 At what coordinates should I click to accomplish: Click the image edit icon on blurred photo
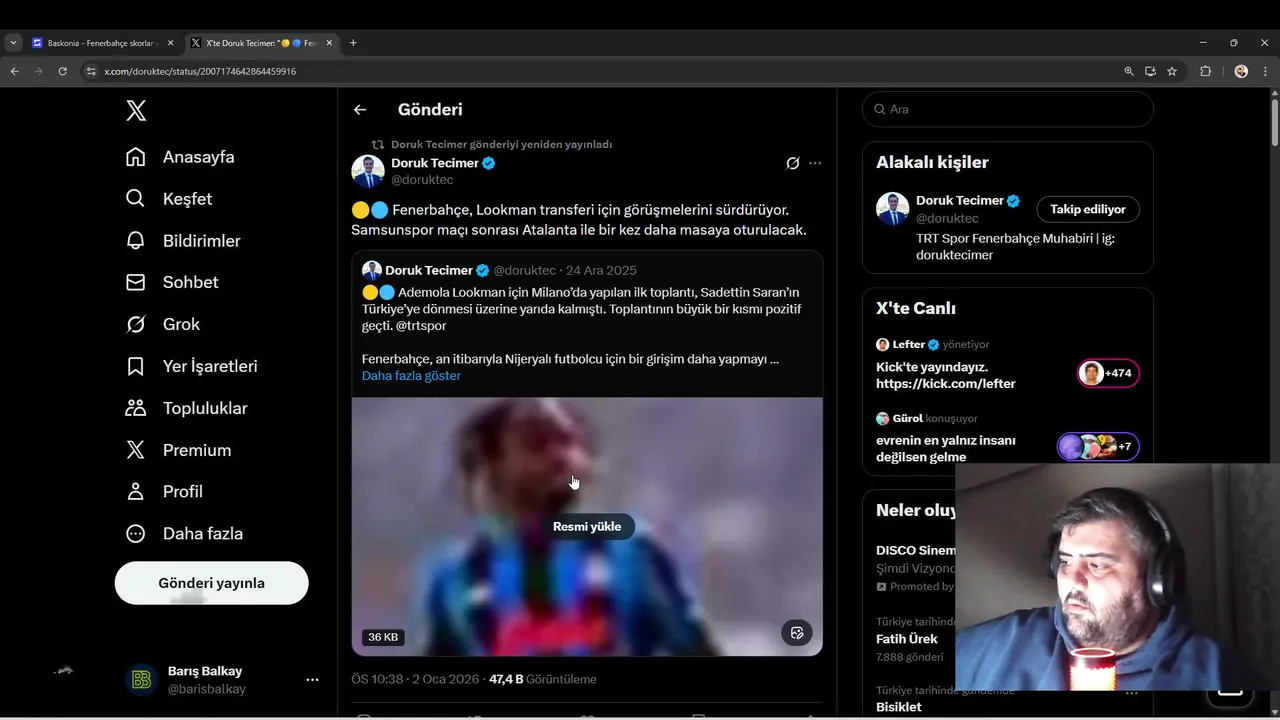[797, 633]
